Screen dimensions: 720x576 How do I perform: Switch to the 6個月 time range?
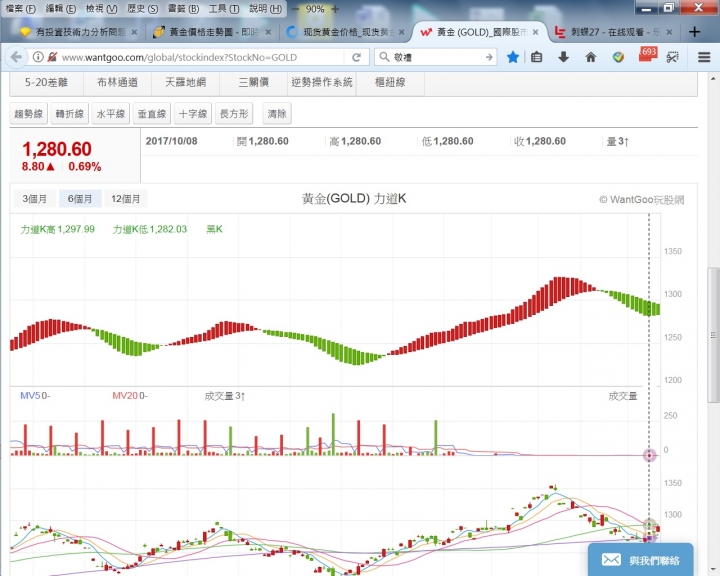point(80,199)
